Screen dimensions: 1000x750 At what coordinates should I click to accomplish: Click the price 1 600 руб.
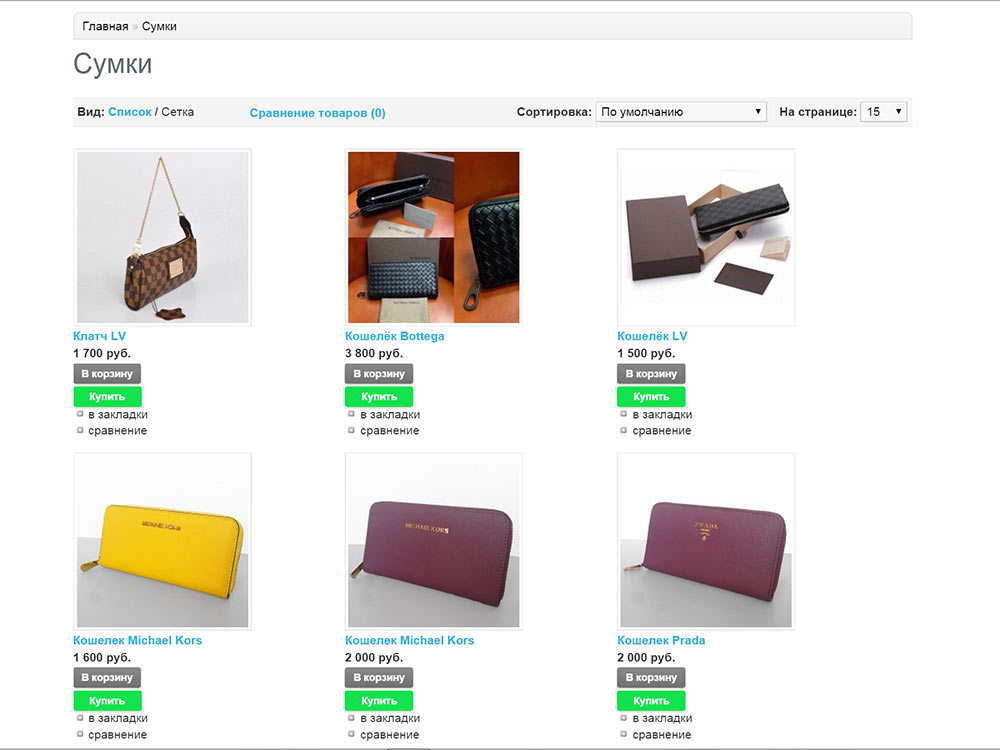pos(102,658)
